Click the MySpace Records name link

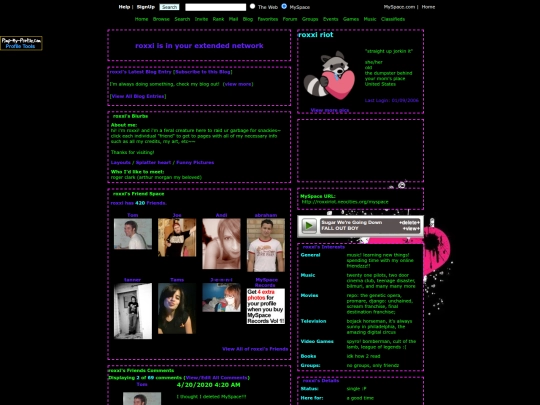266,282
